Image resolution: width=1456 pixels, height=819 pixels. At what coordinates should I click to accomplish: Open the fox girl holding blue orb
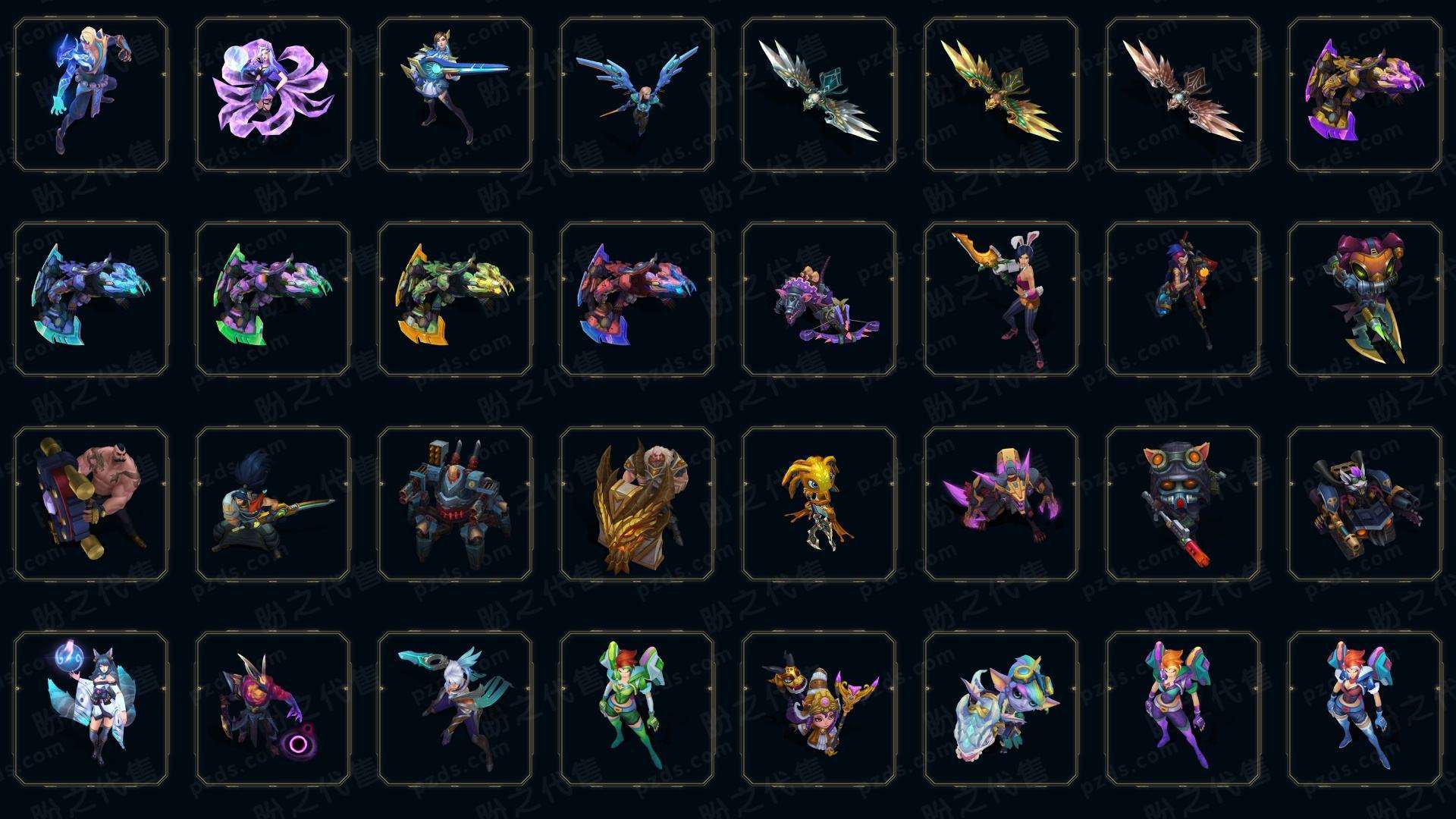pyautogui.click(x=91, y=708)
